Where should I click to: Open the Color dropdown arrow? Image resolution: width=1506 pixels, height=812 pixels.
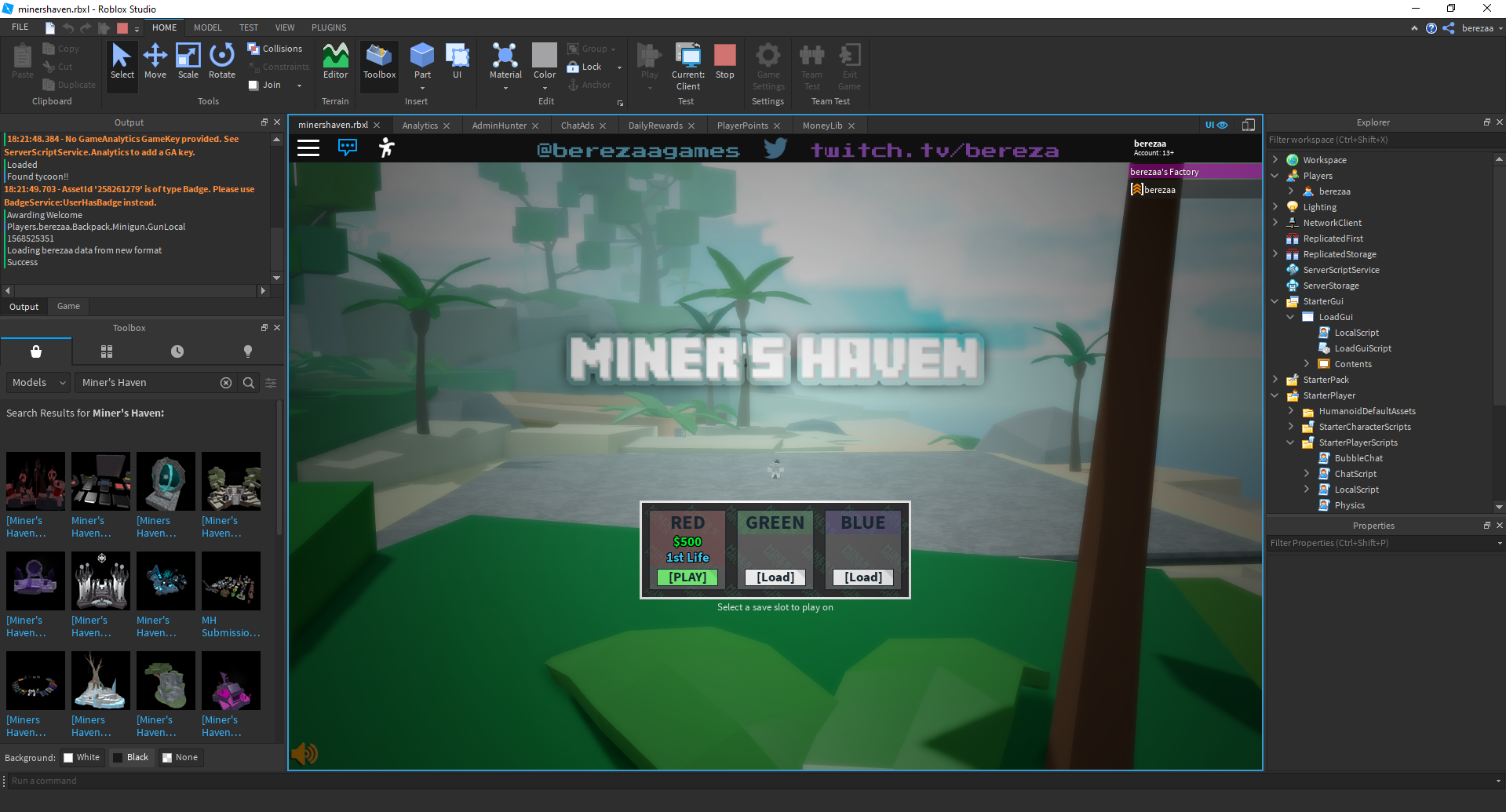545,88
